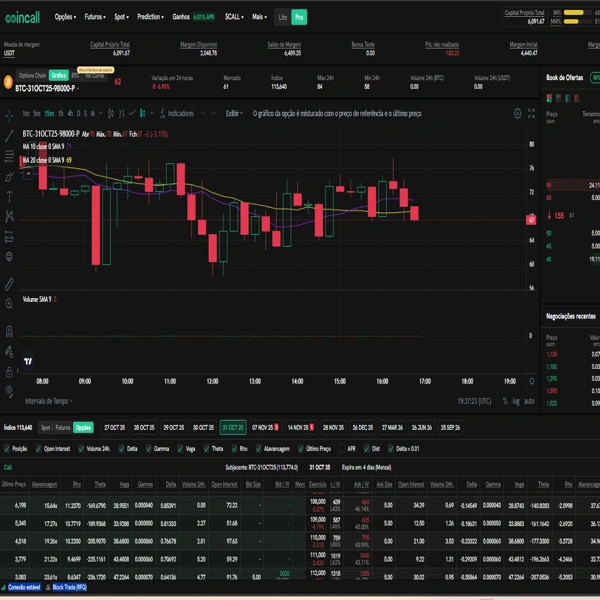Toggle the Theta column checkbox
Viewport: 600px width, 600px height.
[x=207, y=449]
